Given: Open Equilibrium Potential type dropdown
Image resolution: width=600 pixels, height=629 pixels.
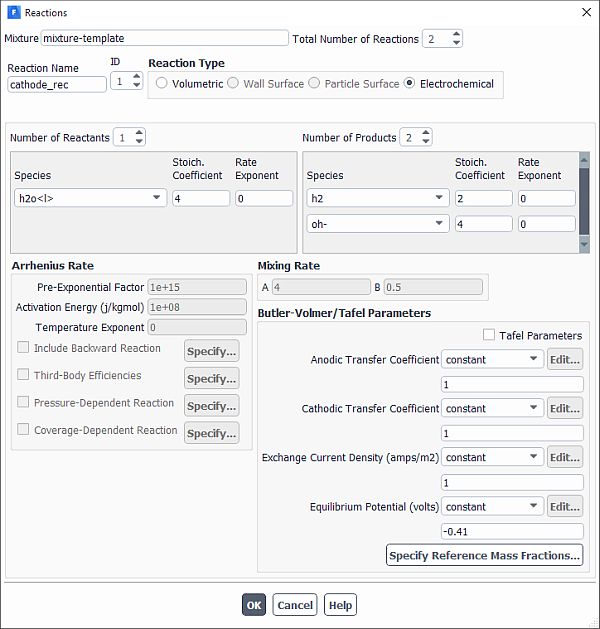Looking at the screenshot, I should coord(492,506).
